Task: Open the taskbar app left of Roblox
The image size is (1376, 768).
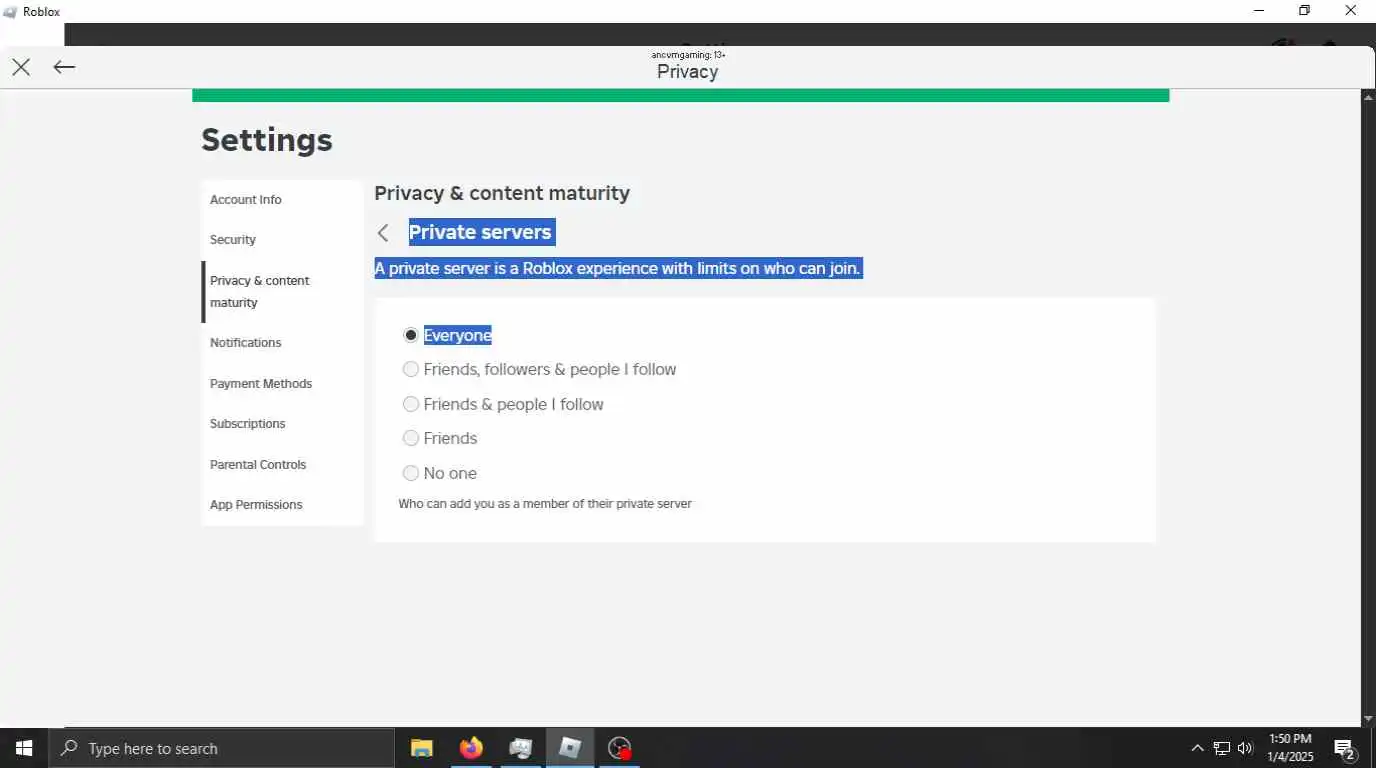Action: click(x=520, y=748)
